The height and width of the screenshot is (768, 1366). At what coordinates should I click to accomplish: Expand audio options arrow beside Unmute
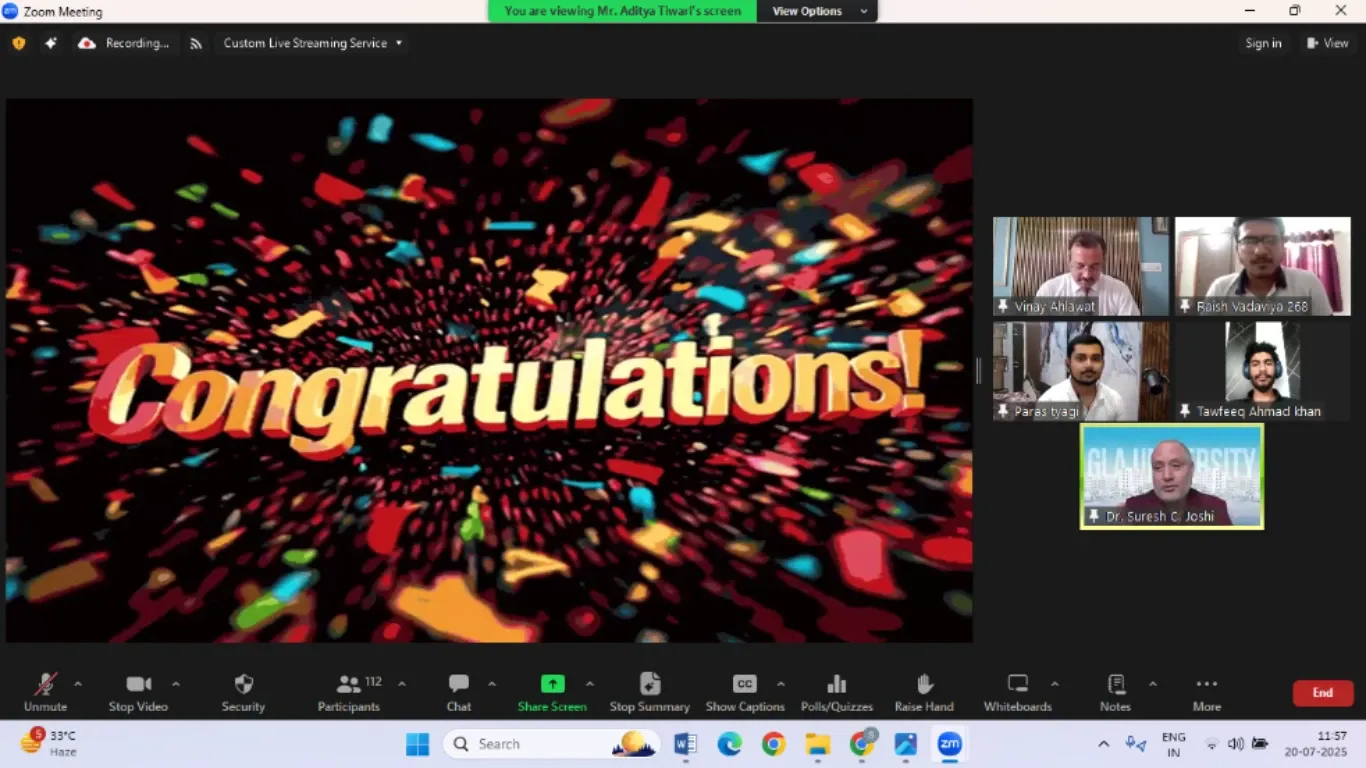(x=78, y=684)
